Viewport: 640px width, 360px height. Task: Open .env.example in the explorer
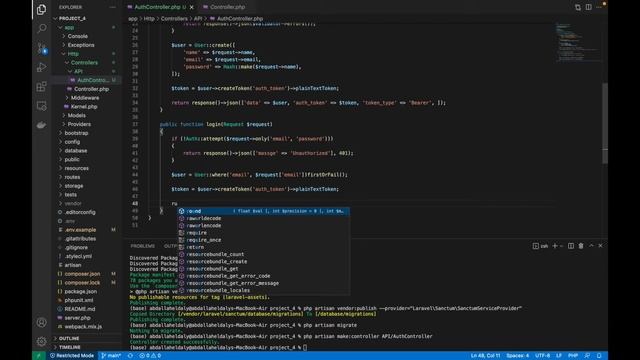[x=80, y=230]
